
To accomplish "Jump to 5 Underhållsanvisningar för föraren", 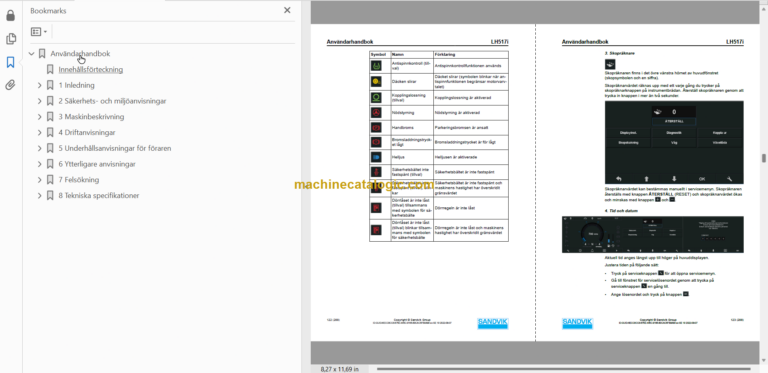I will 115,148.
